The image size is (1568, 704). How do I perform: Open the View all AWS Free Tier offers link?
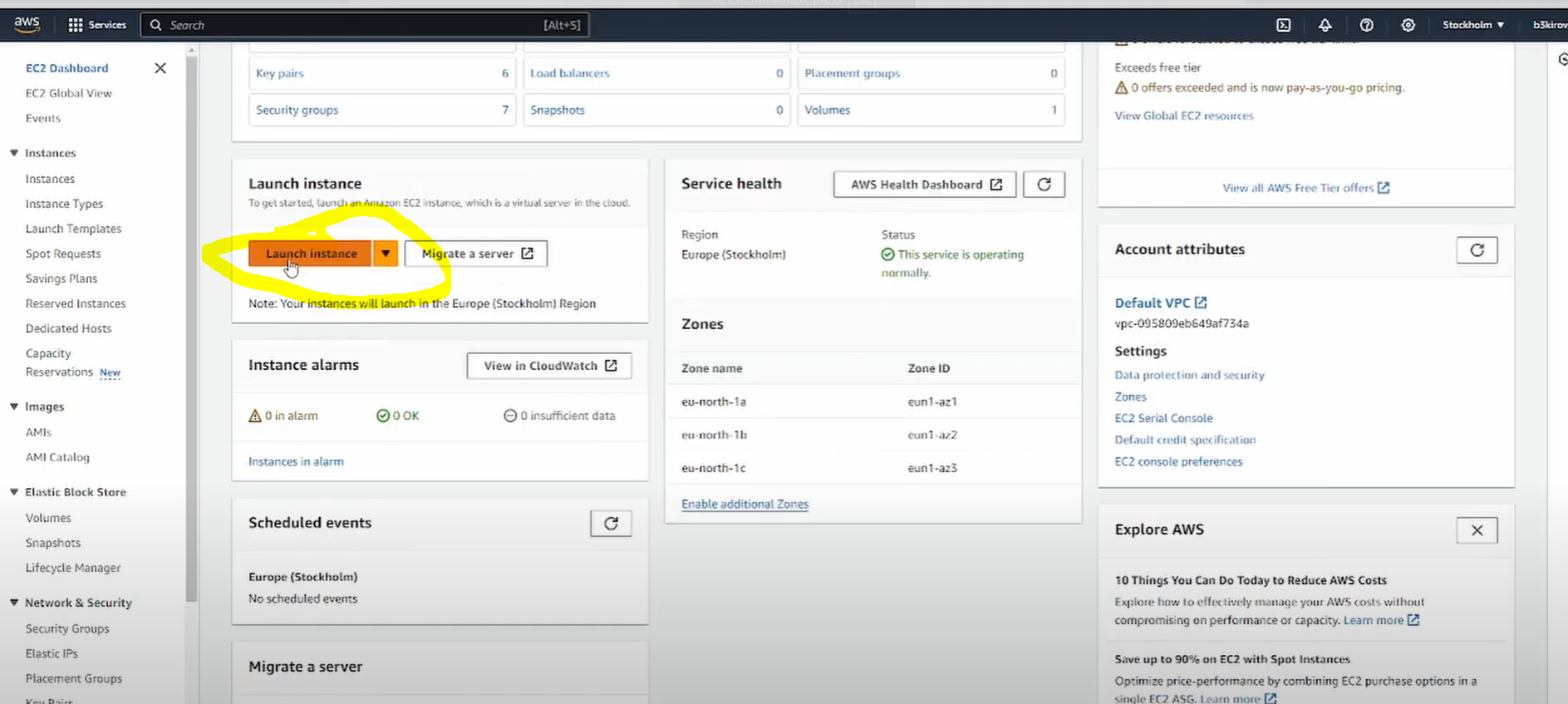point(1305,188)
